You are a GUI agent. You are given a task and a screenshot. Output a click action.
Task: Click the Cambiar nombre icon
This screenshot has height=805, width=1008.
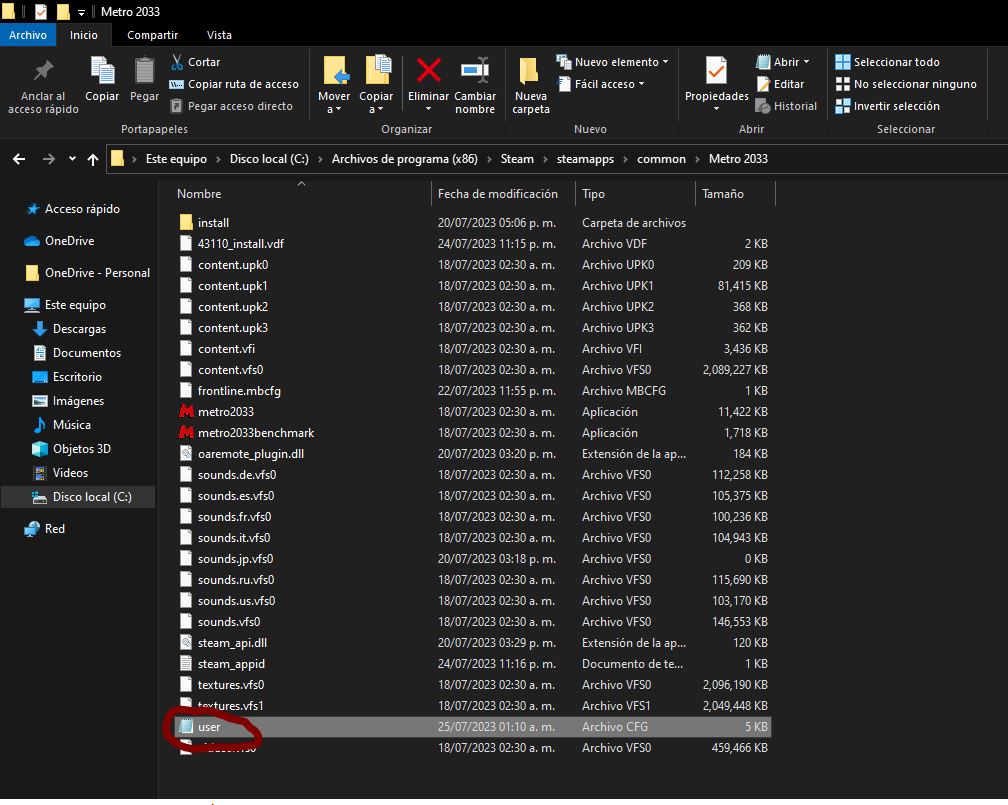pyautogui.click(x=475, y=70)
